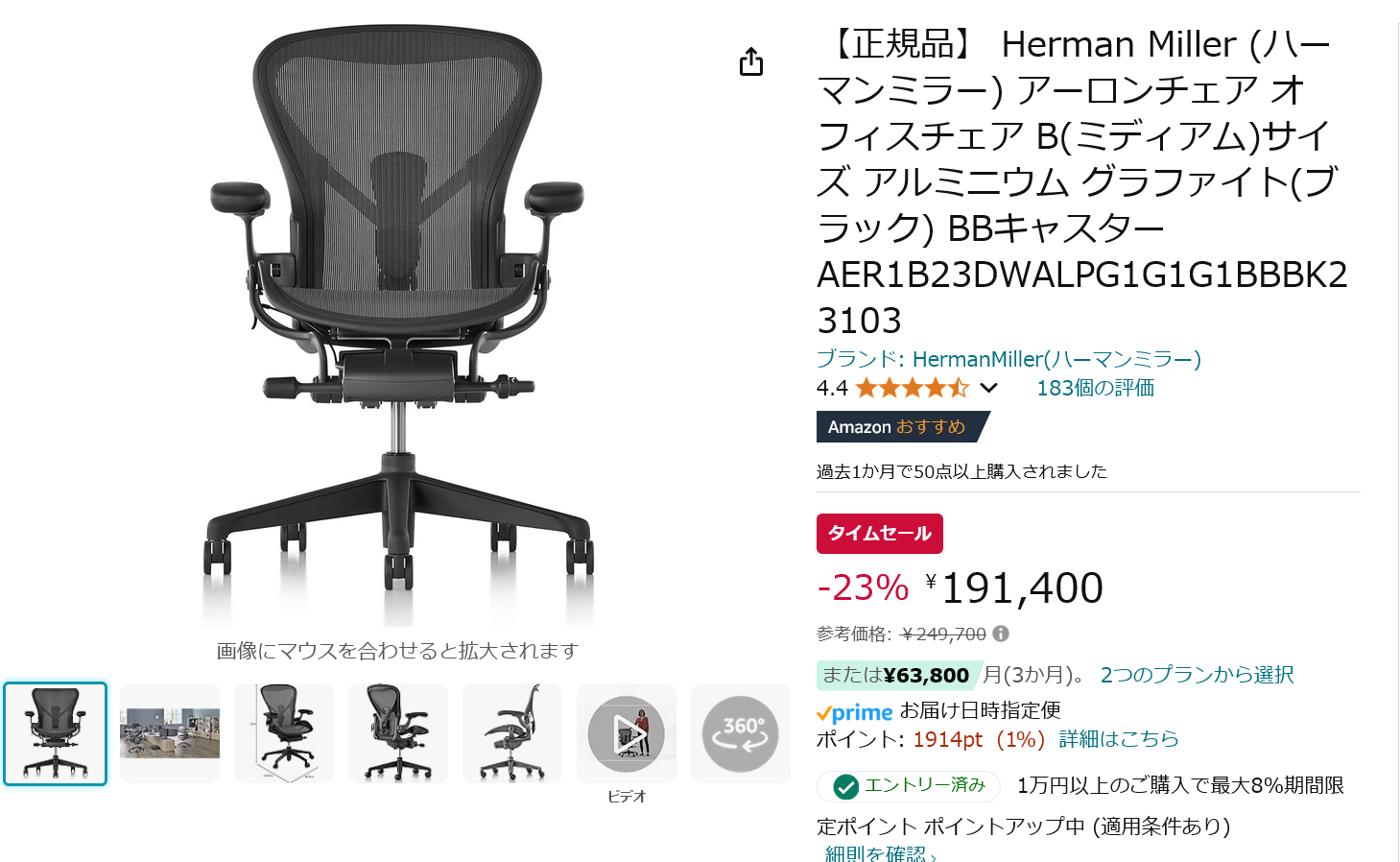Click the 細則を確認 link
The image size is (1400, 862).
[x=880, y=852]
